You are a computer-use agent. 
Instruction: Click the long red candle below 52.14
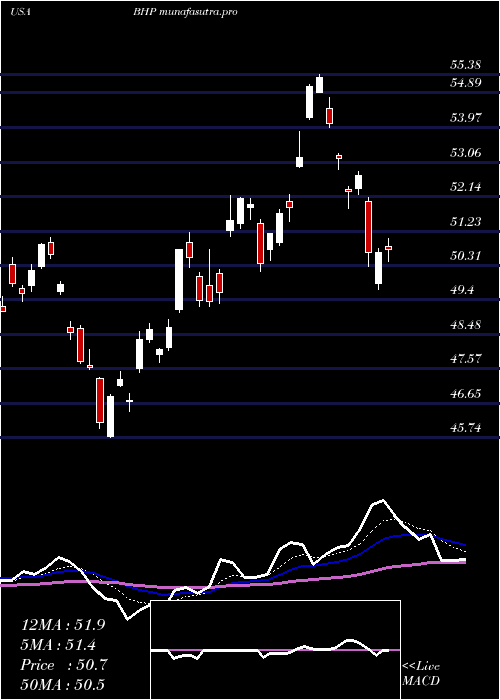point(368,227)
